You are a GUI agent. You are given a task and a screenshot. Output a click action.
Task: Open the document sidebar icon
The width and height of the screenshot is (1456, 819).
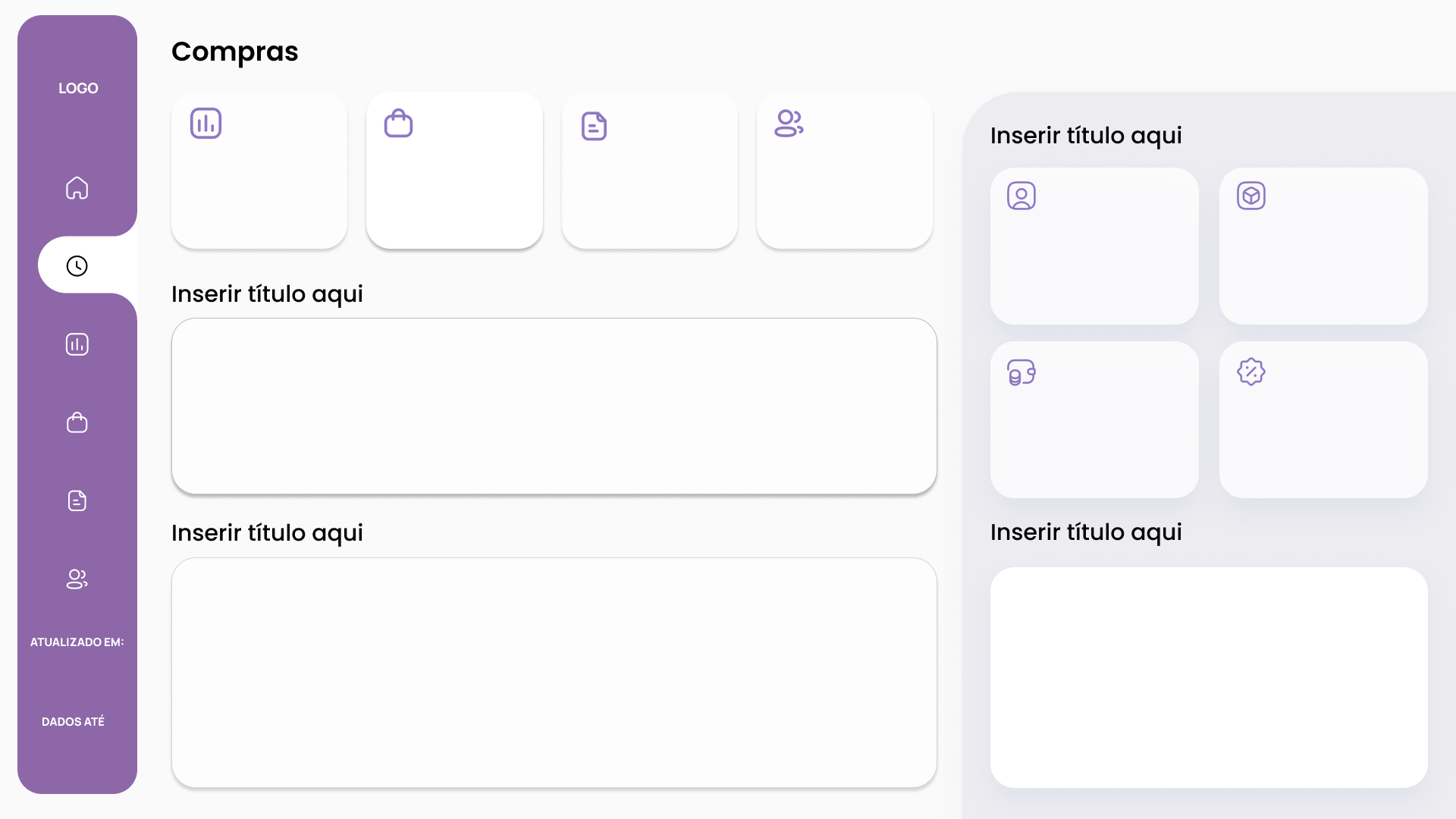[x=77, y=500]
